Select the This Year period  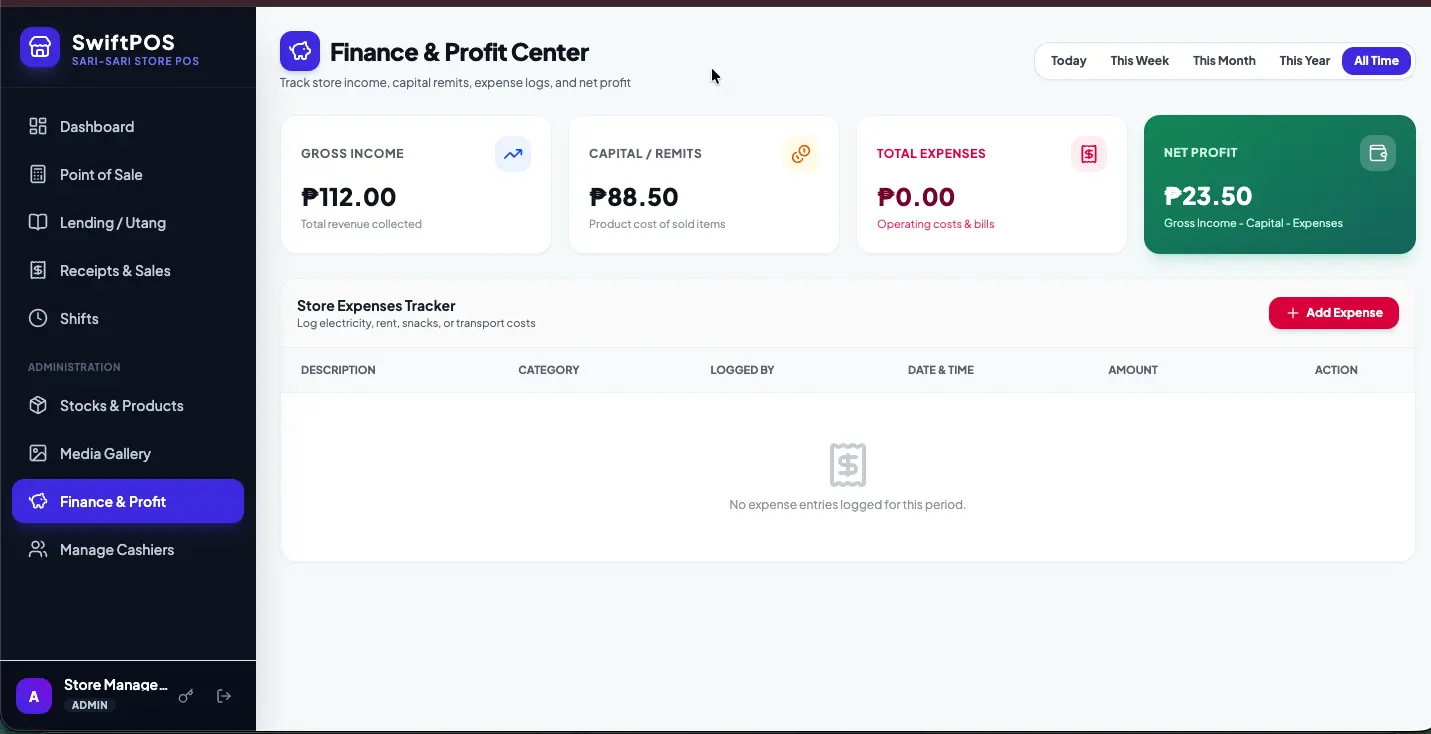[x=1304, y=61]
